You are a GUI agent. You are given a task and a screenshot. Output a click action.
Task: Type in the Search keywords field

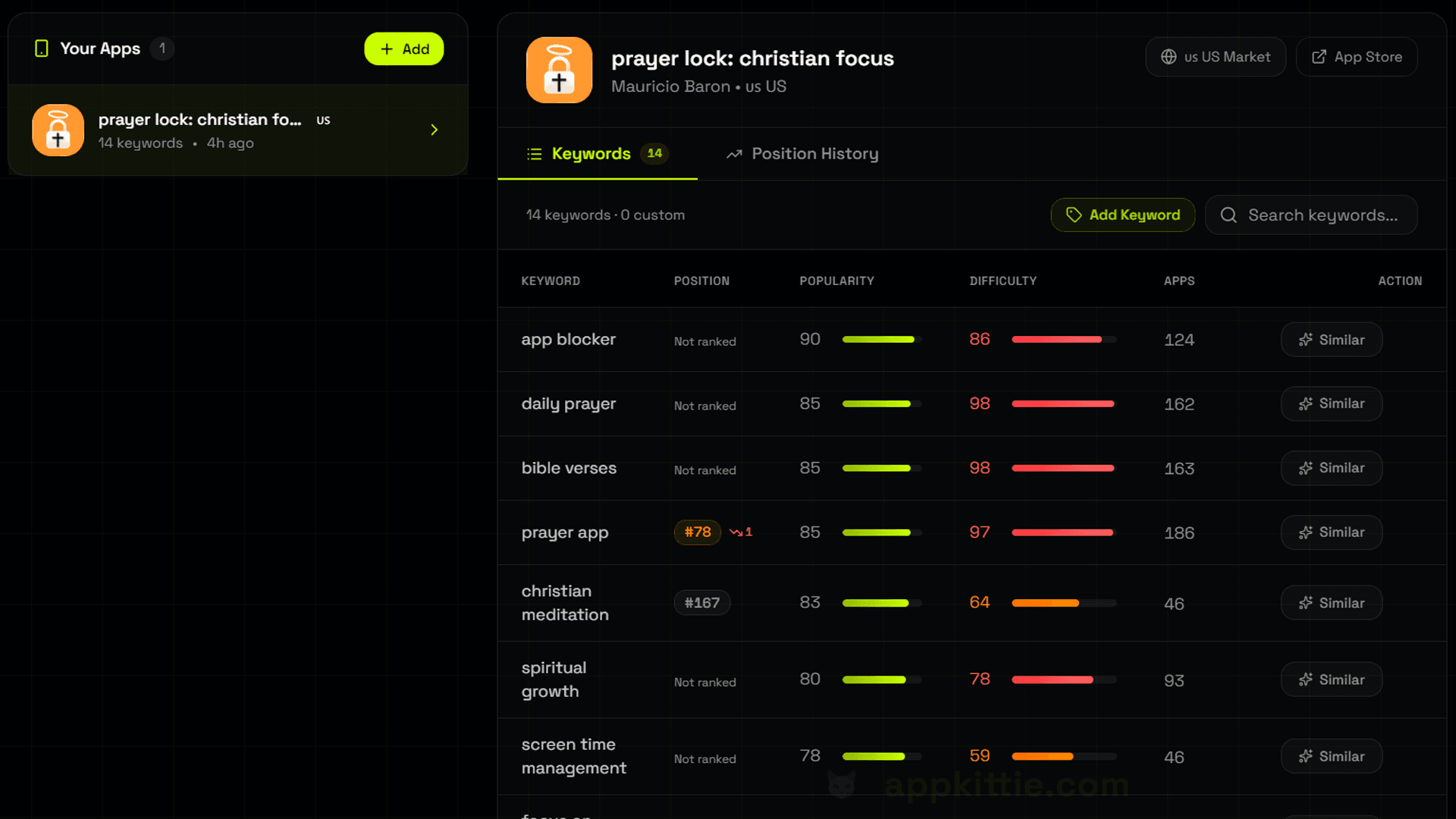[1322, 215]
